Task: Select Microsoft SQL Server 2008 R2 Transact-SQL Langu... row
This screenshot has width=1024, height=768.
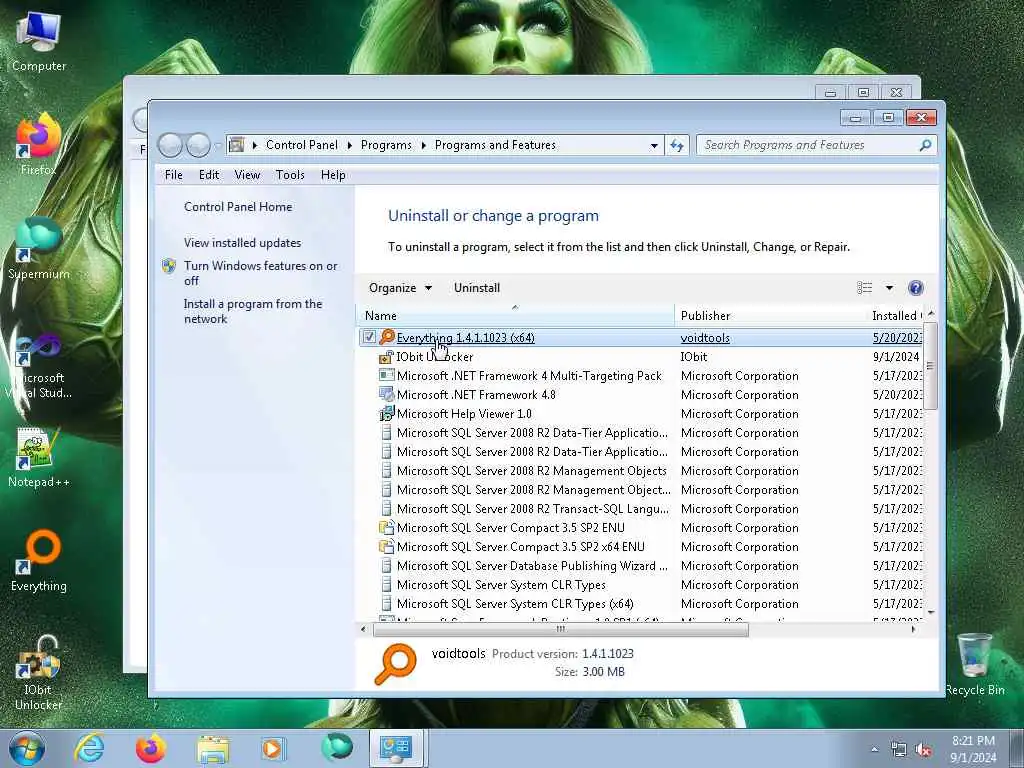Action: point(640,509)
